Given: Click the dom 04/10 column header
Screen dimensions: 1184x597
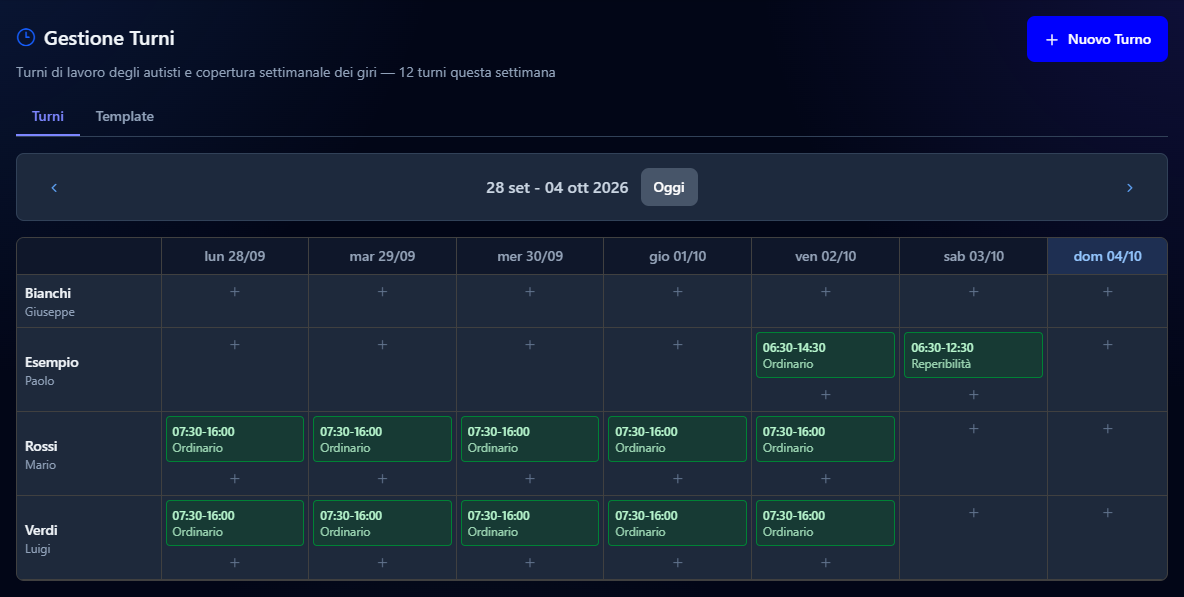Looking at the screenshot, I should tap(1108, 256).
